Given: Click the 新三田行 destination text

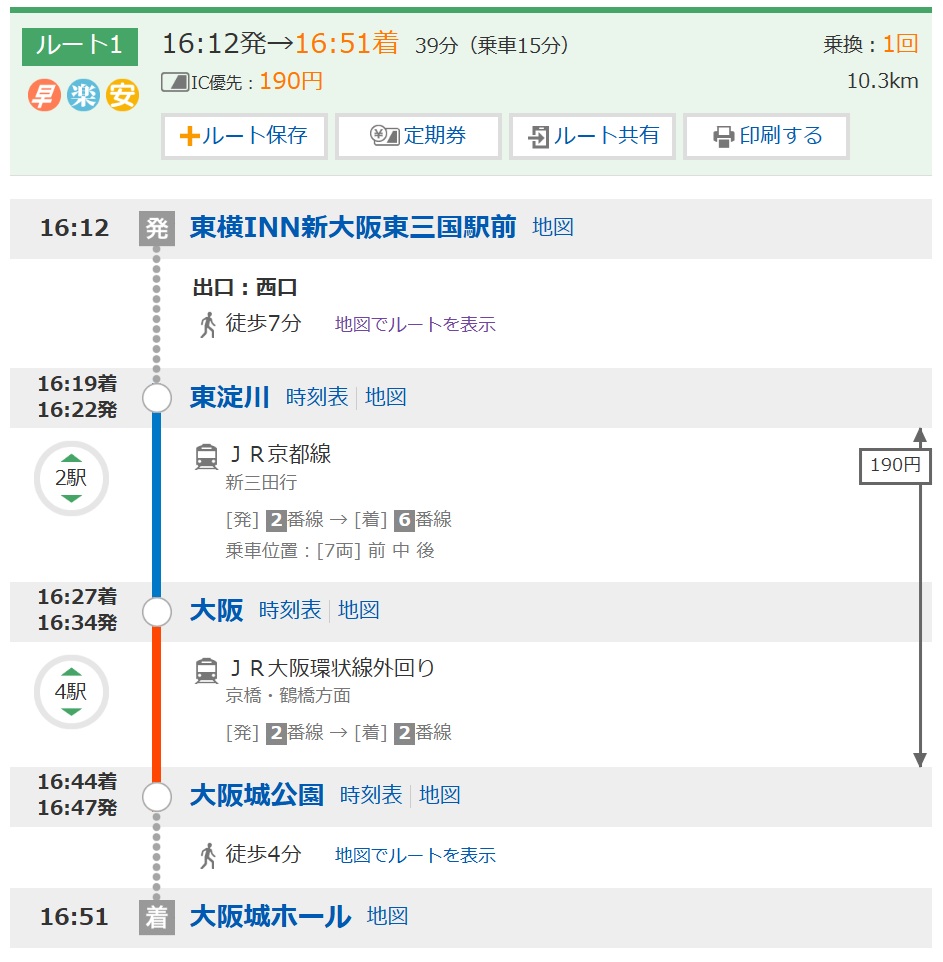Looking at the screenshot, I should tap(261, 483).
